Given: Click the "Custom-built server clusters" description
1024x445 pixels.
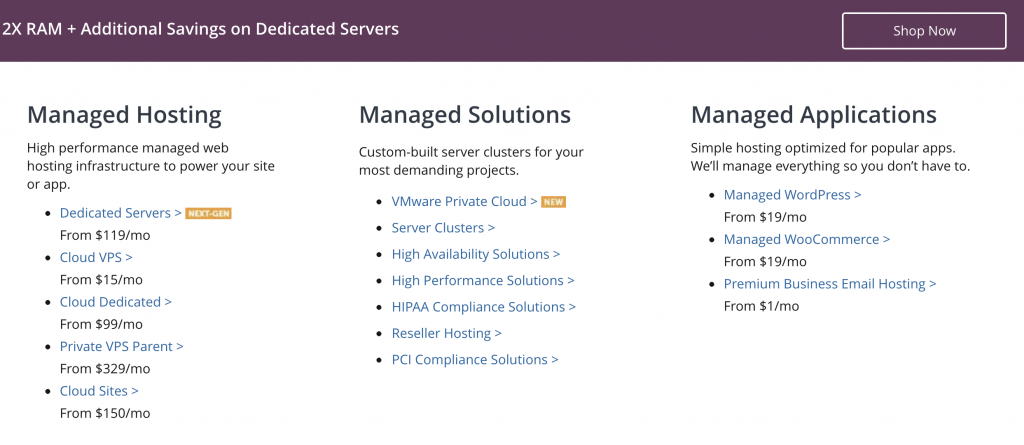Looking at the screenshot, I should coord(472,161).
